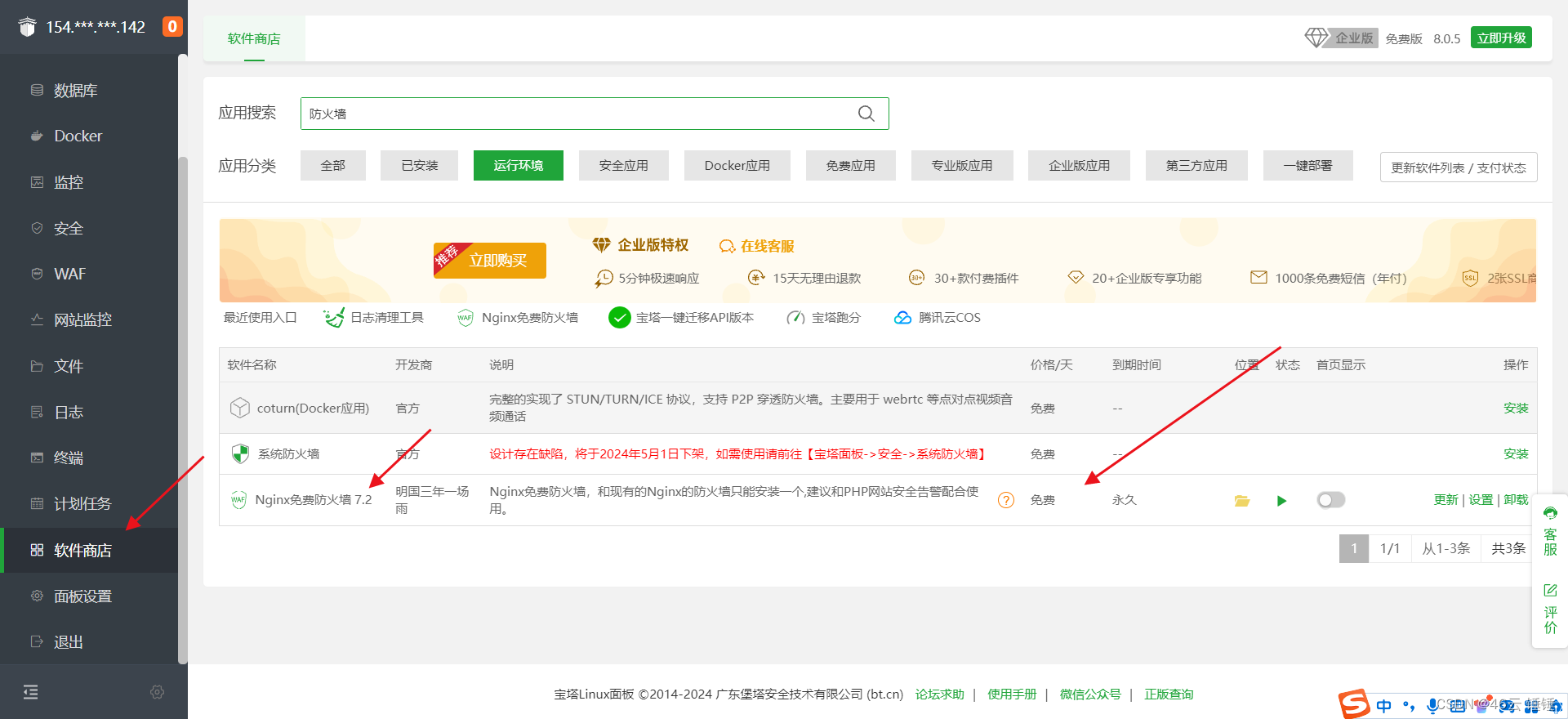1568x719 pixels.
Task: Click the Nginx免费防火墙 7.2 name
Action: pos(314,500)
